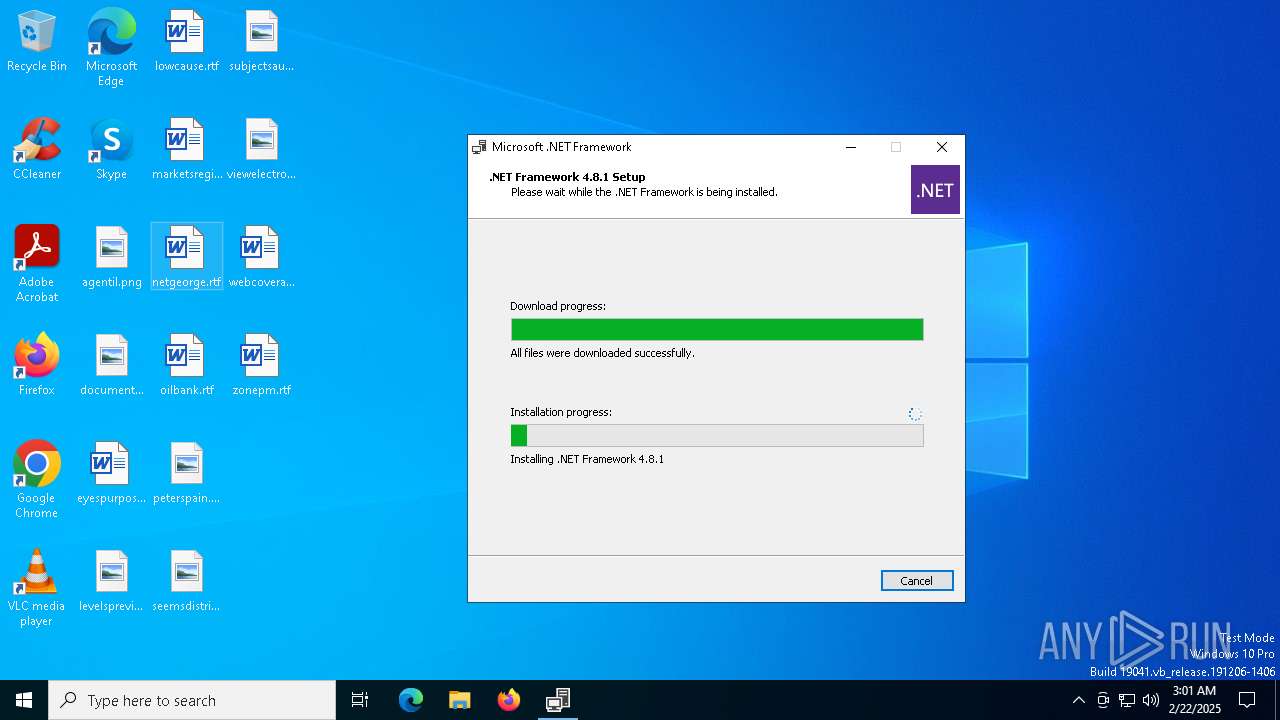1280x720 pixels.
Task: Open Google Chrome desktop shortcut
Action: click(x=37, y=480)
